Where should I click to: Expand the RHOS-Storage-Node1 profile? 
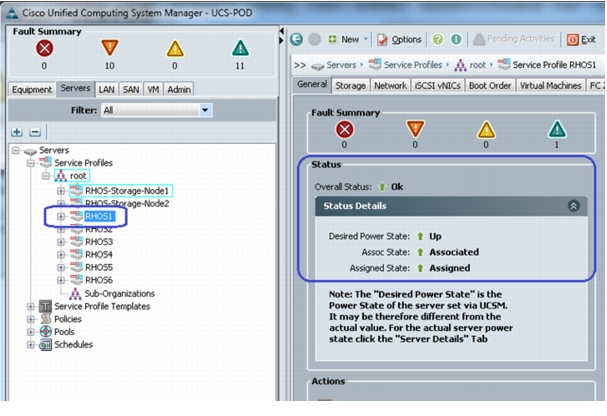point(61,191)
